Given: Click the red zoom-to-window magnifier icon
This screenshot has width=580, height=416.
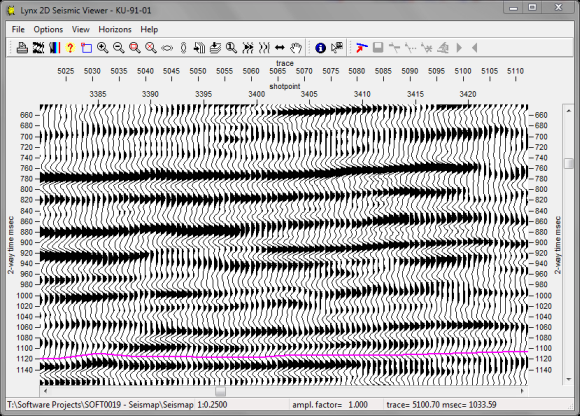Looking at the screenshot, I should coord(135,48).
